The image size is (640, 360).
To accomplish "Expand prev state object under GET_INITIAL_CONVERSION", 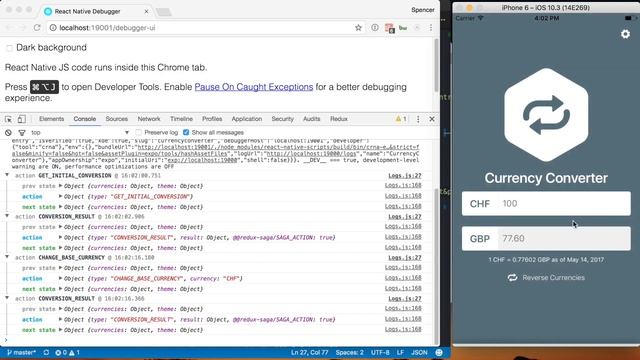I will (60, 186).
